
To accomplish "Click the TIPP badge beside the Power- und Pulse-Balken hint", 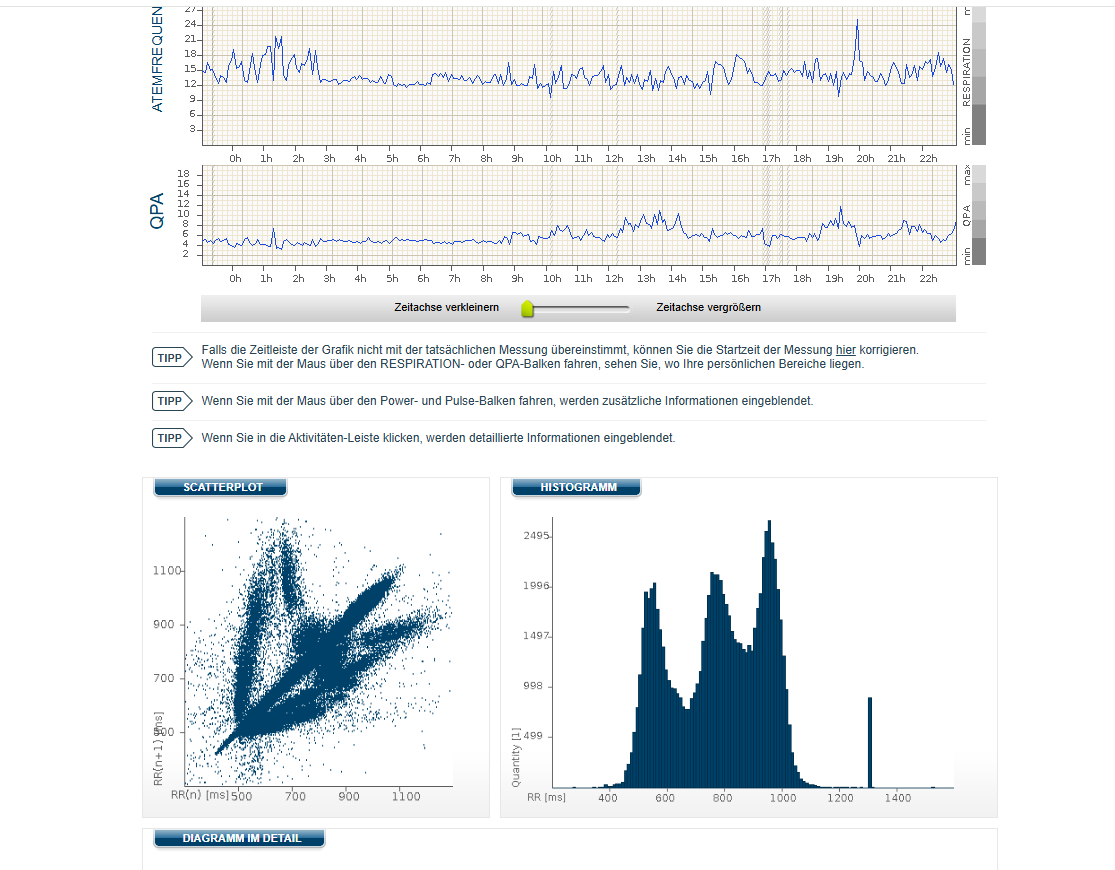I will click(x=171, y=401).
